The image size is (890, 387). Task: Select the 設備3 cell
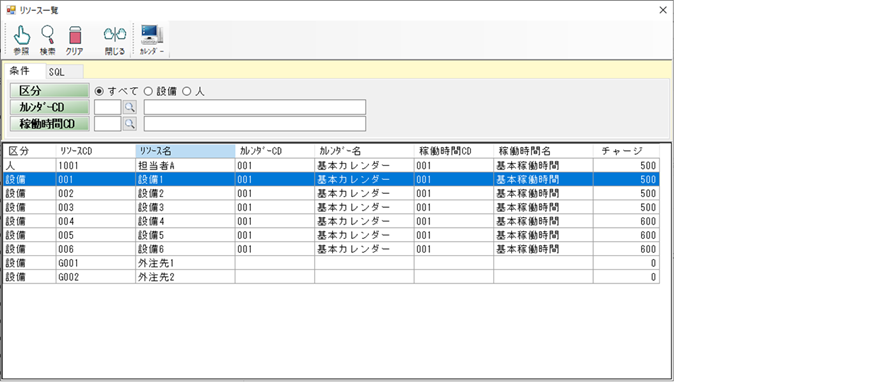(185, 207)
